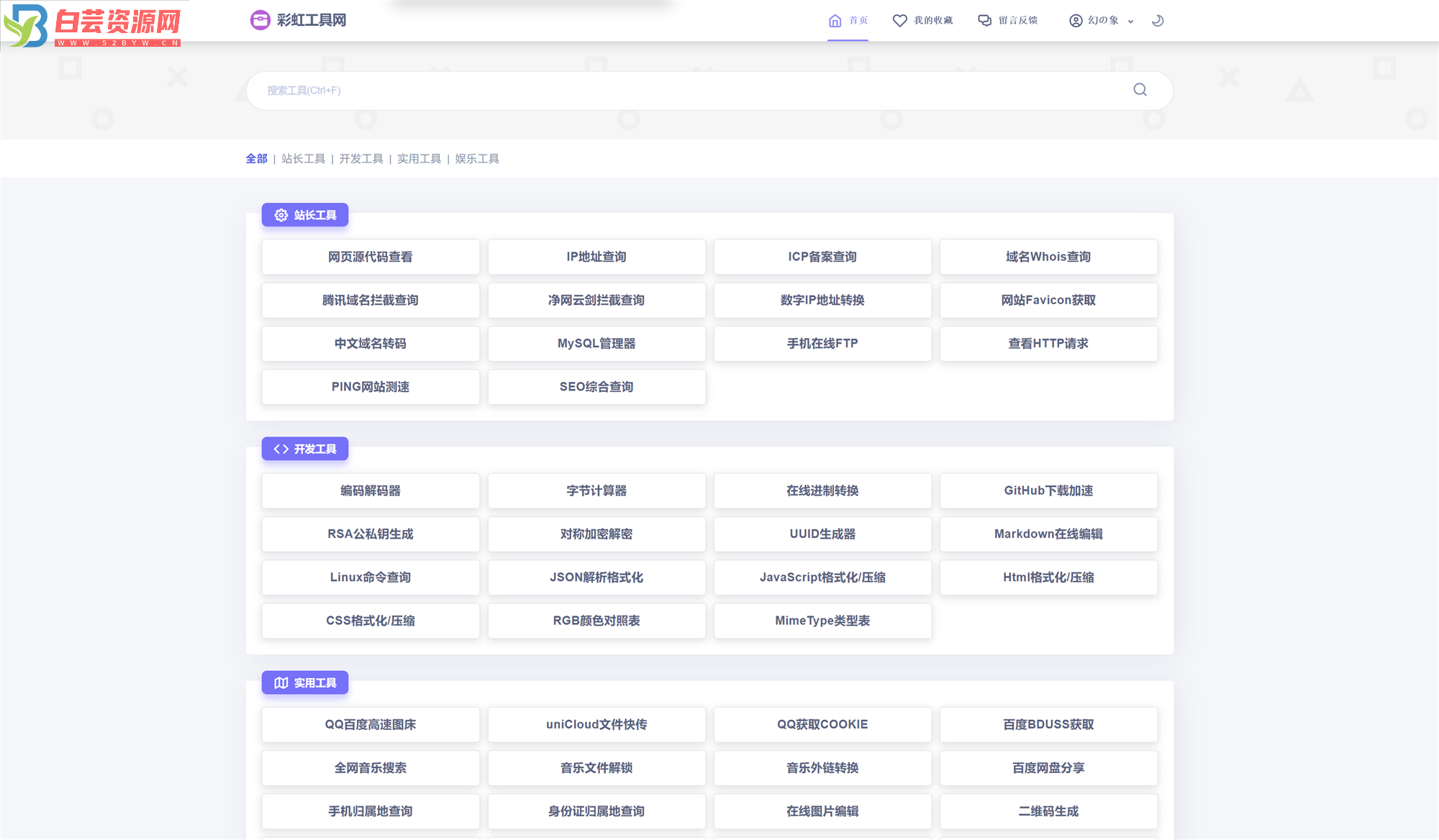
Task: Open RGB颜色对照表 tool
Action: coord(596,621)
